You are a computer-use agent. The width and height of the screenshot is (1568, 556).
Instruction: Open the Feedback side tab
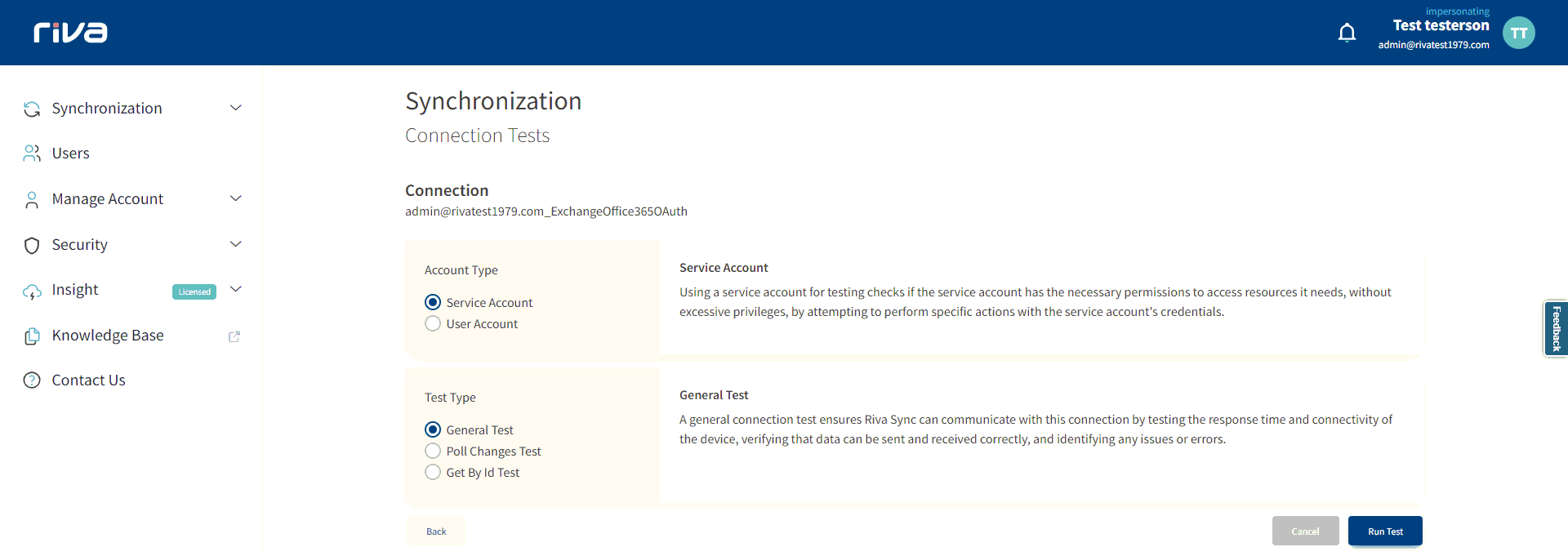[x=1556, y=329]
